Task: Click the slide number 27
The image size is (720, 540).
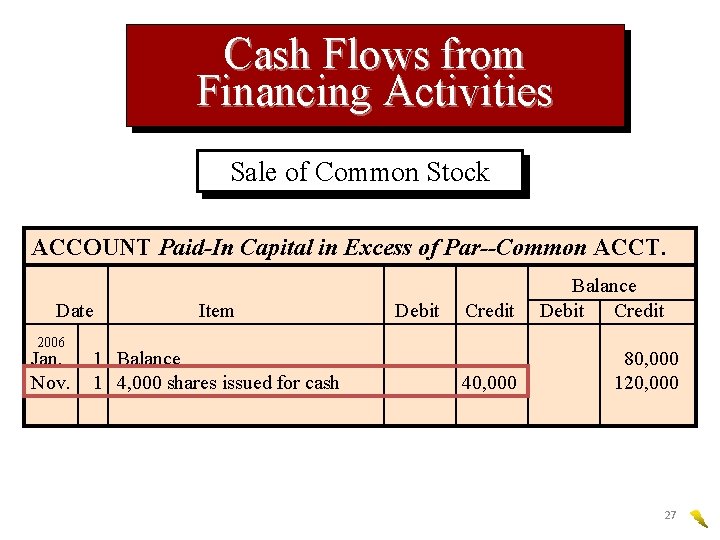Action: pos(670,515)
